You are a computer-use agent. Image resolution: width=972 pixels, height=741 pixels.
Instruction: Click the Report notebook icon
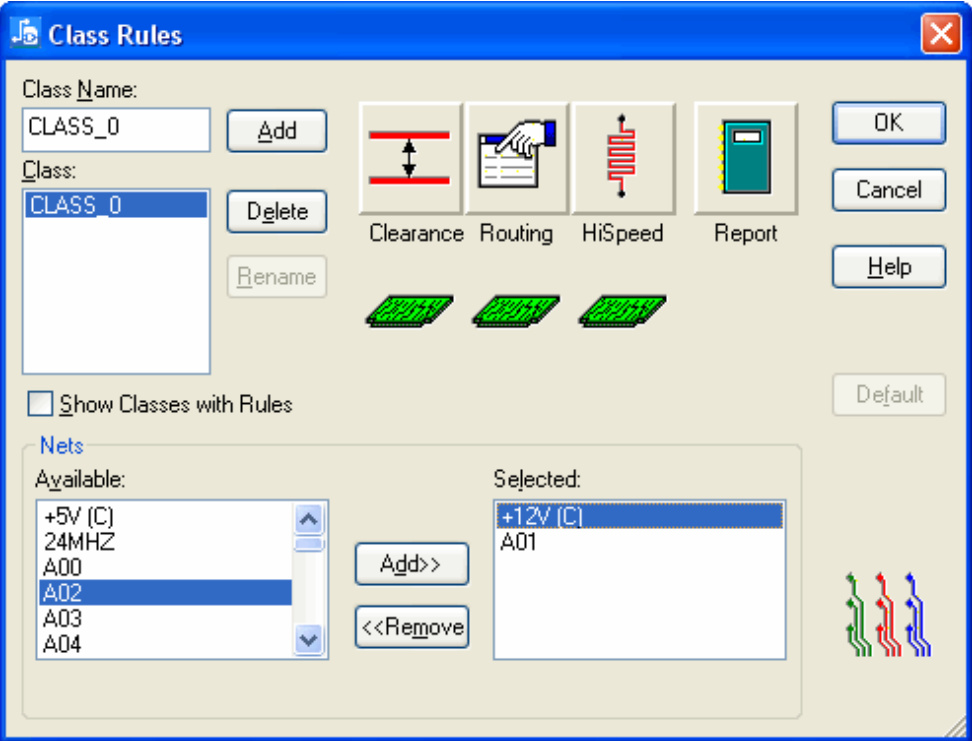745,158
